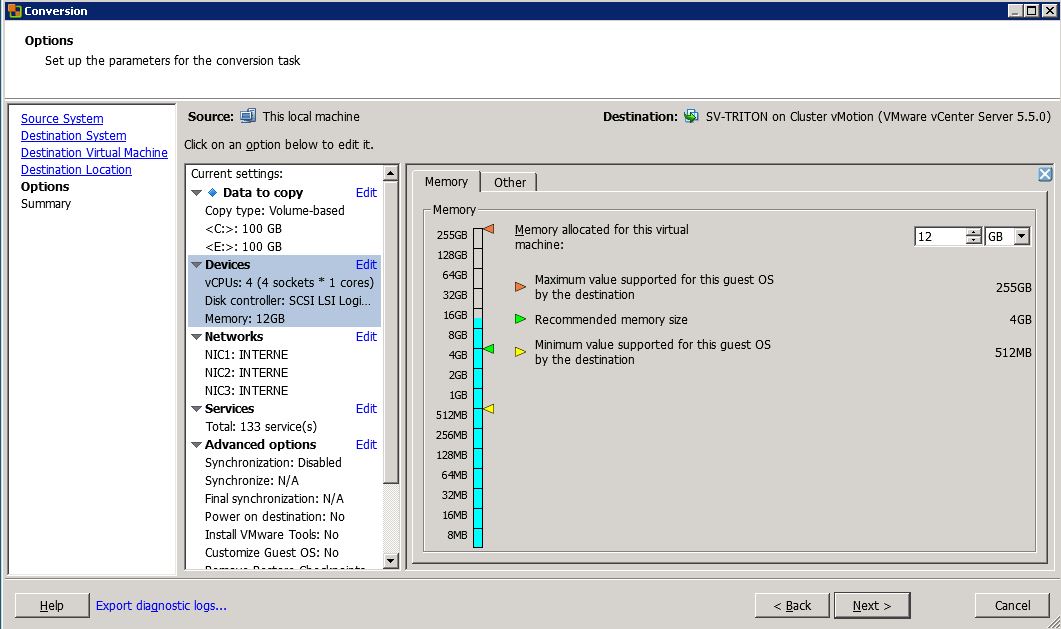
Task: Click orange maximum marker on memory bar
Action: click(489, 229)
